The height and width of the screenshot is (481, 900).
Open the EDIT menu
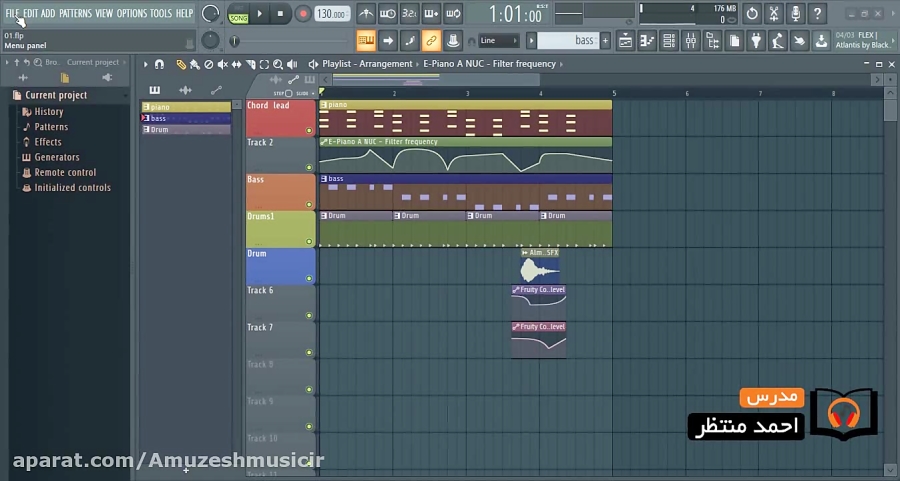point(30,13)
